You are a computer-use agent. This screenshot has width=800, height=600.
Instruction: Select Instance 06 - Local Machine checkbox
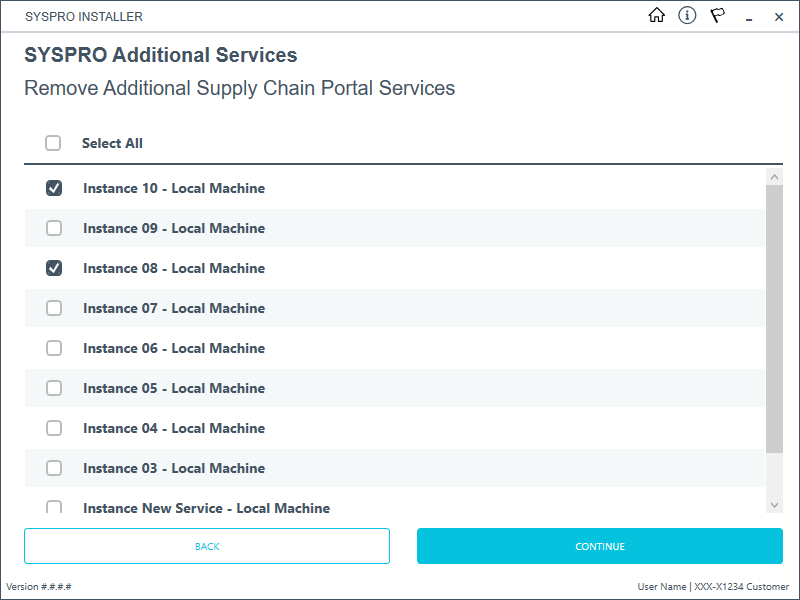(54, 348)
